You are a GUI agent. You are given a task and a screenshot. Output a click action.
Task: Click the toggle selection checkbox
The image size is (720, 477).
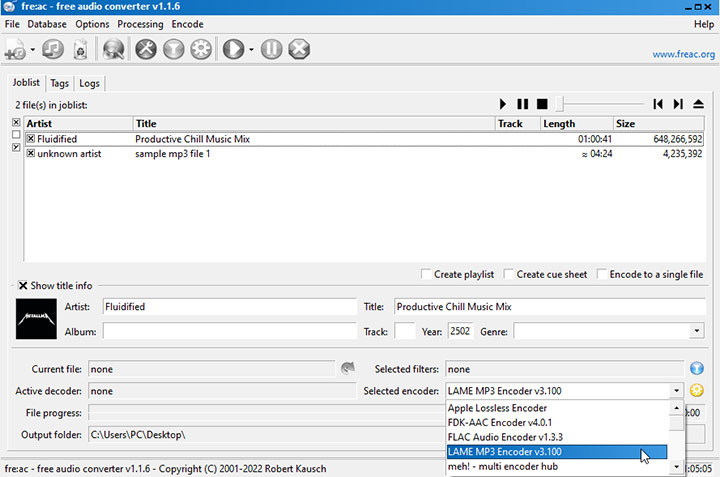[x=16, y=147]
